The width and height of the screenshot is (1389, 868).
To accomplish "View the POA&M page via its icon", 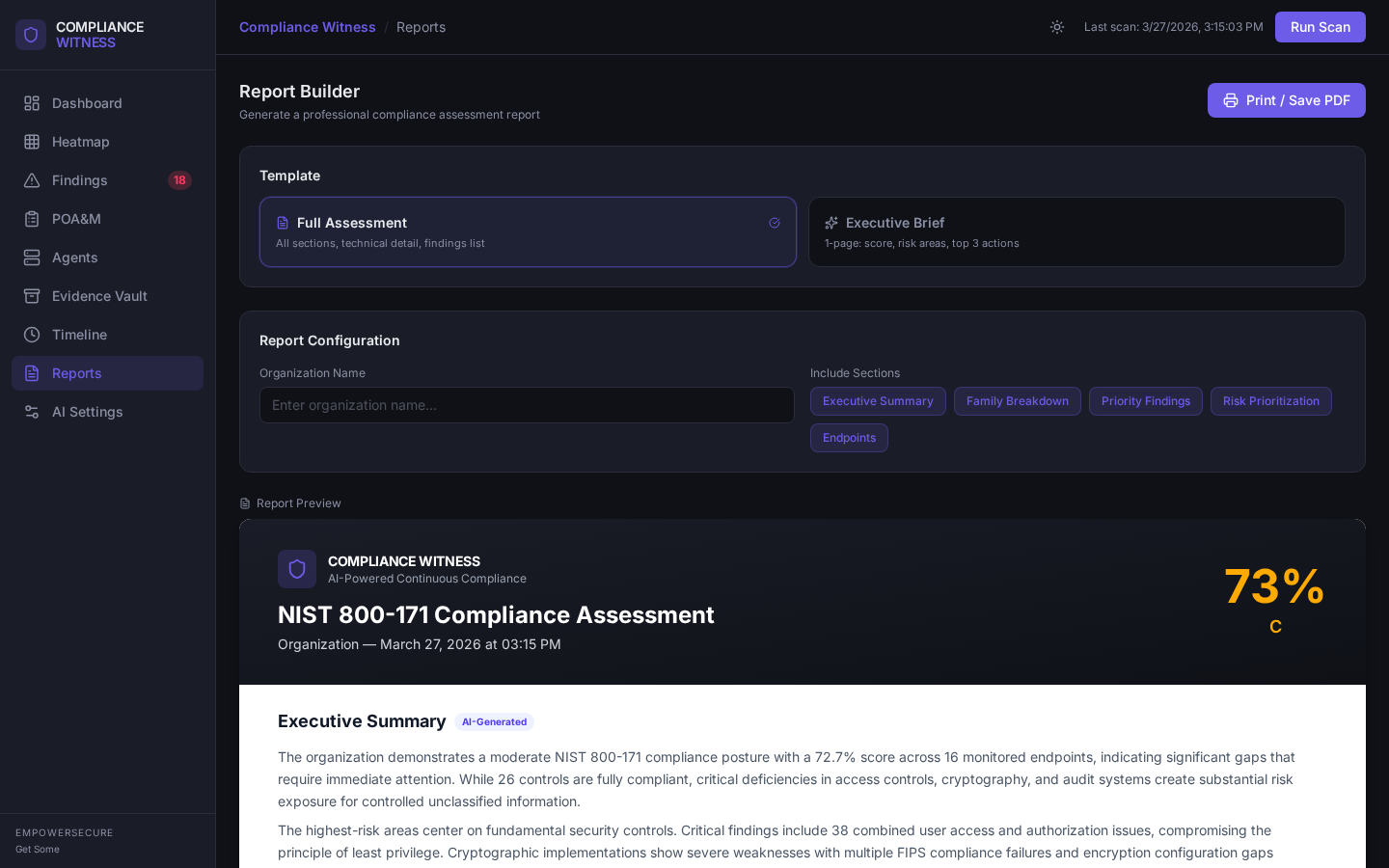I will (x=32, y=219).
